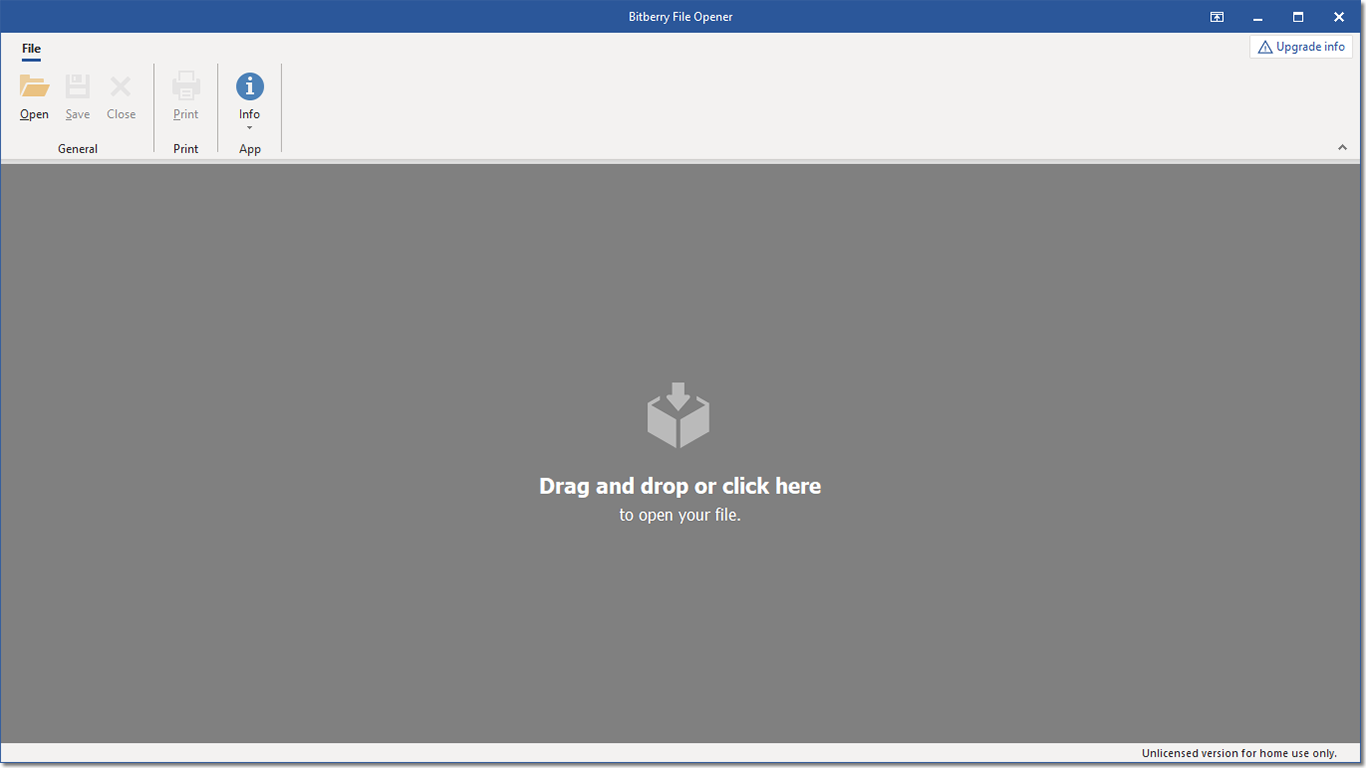The width and height of the screenshot is (1366, 768).
Task: Click the Close X icon in ribbon
Action: (x=121, y=87)
